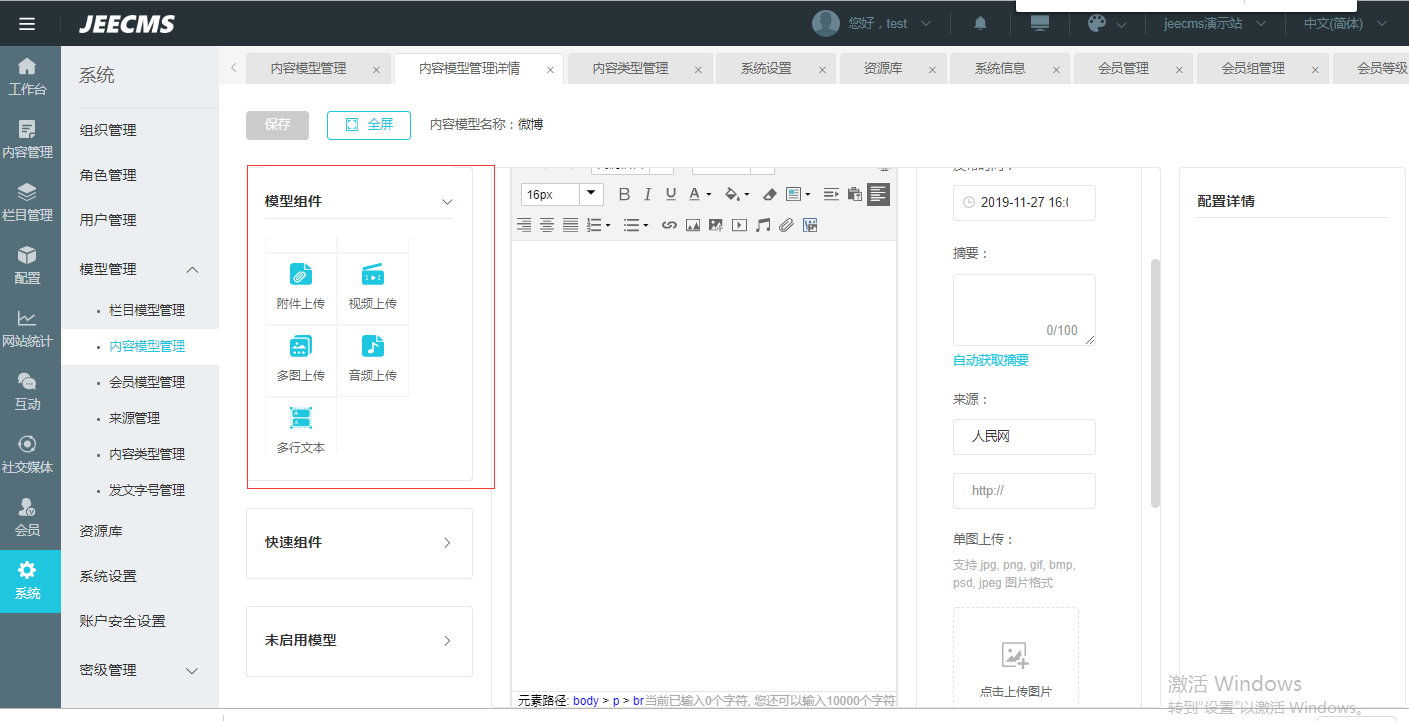This screenshot has width=1409, height=721.
Task: Switch to the 内容类型管理 tab
Action: [630, 69]
